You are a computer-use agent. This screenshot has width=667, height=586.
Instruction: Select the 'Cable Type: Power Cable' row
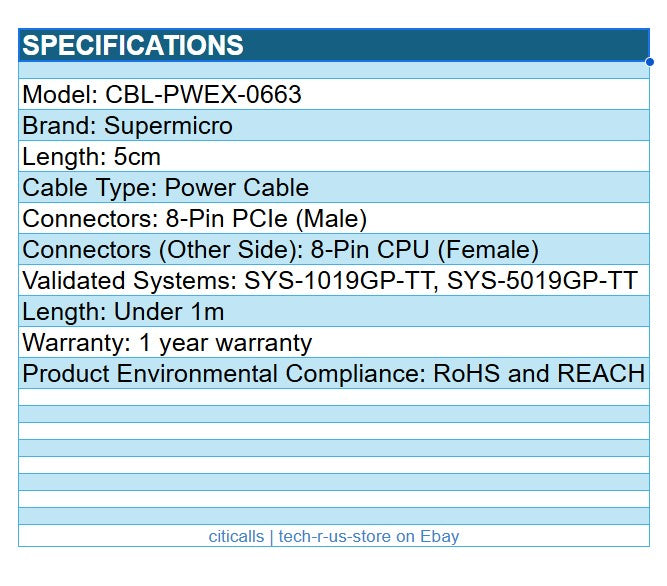tap(334, 187)
